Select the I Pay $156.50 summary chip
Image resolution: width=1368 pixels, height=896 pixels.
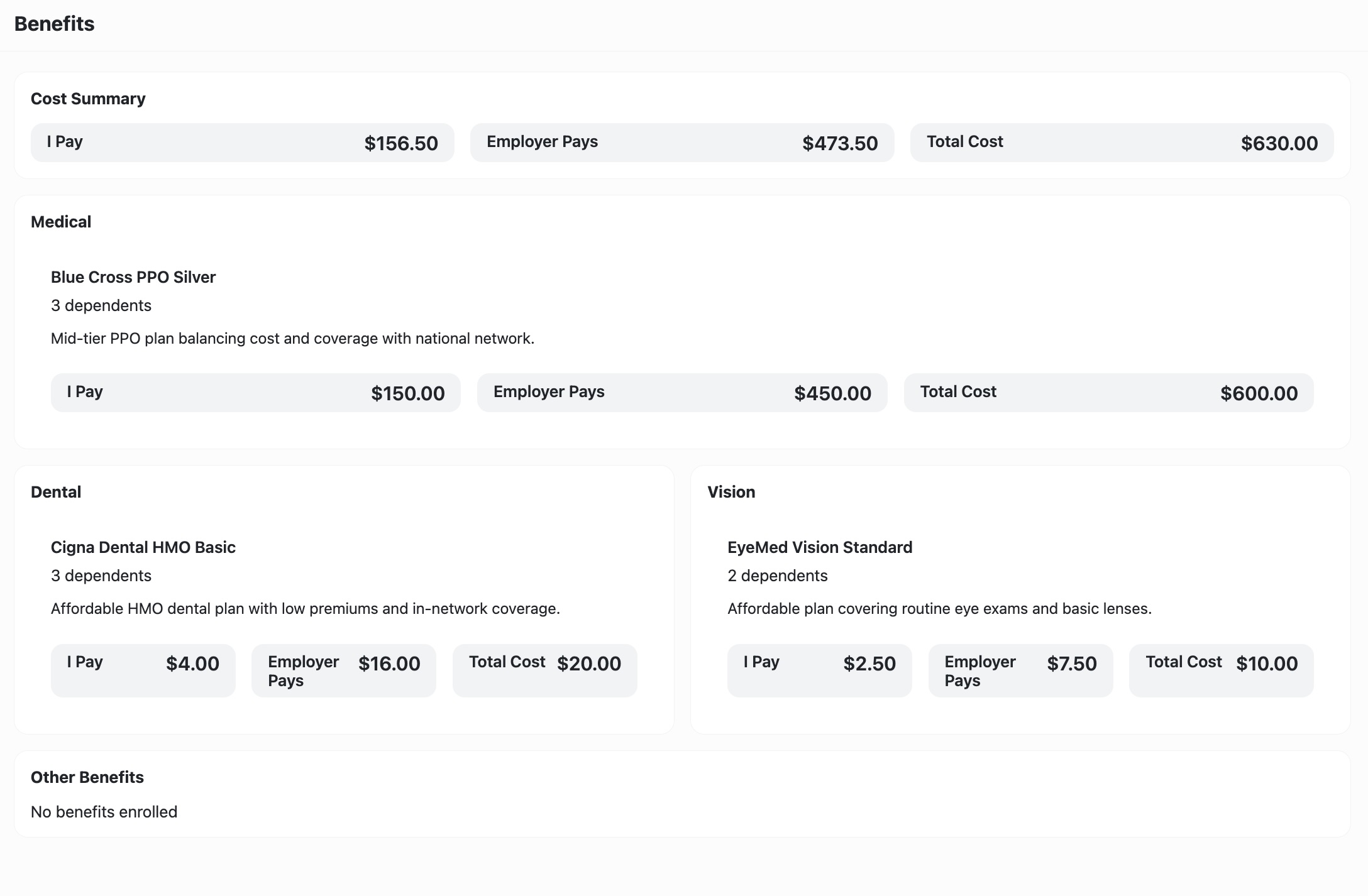(242, 143)
